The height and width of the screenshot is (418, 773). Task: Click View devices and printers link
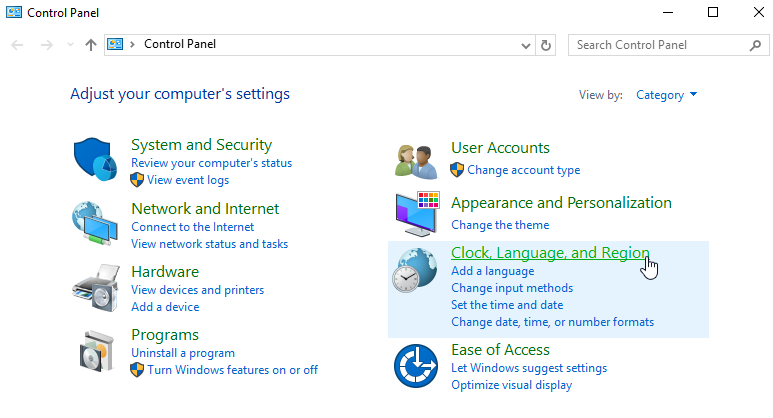pyautogui.click(x=197, y=290)
